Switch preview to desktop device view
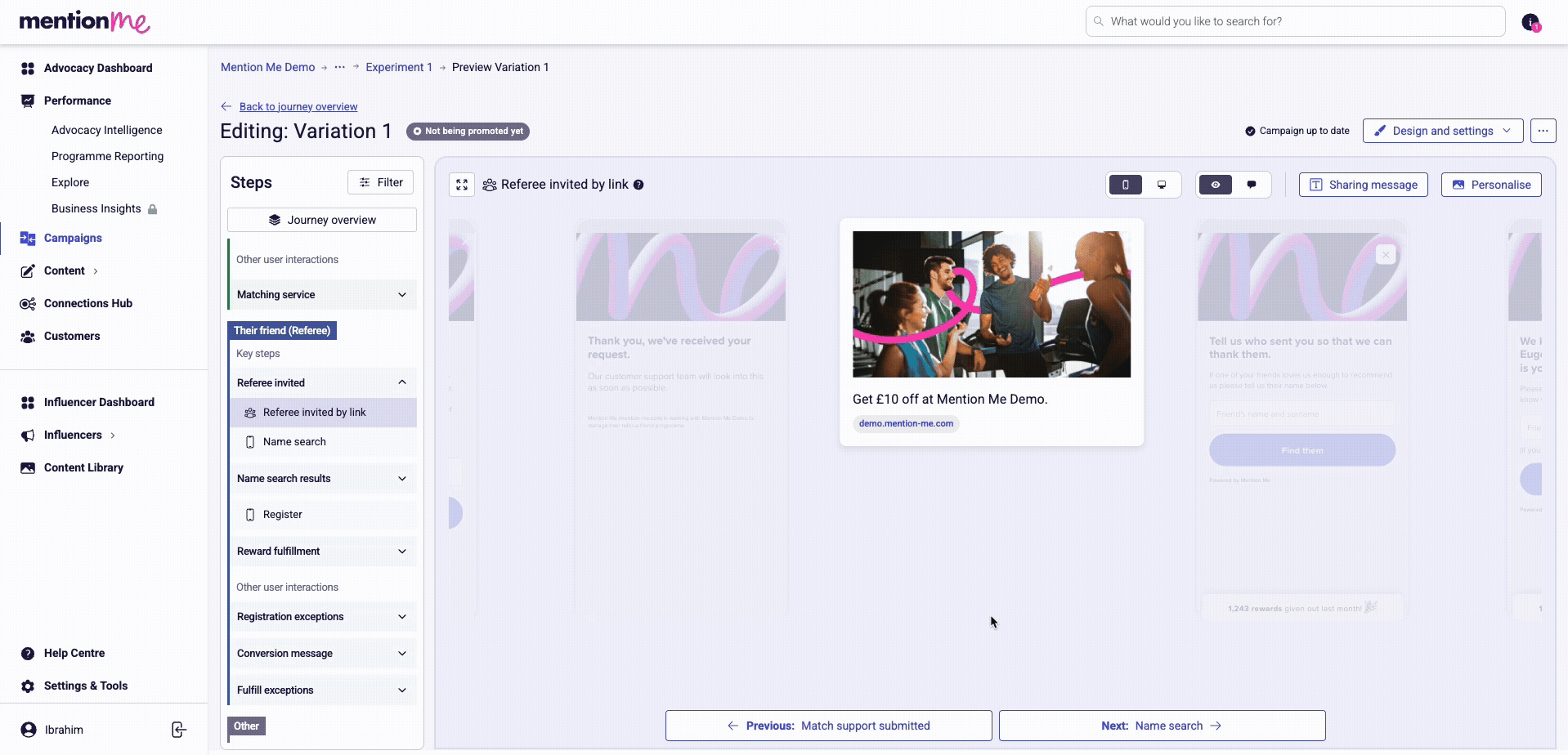1568x755 pixels. click(1162, 185)
